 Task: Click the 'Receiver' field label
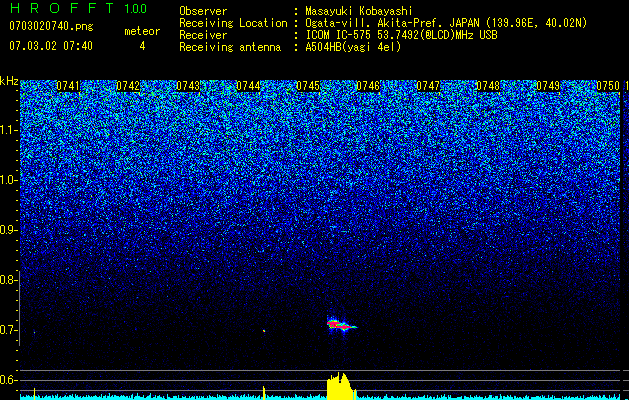pos(203,35)
